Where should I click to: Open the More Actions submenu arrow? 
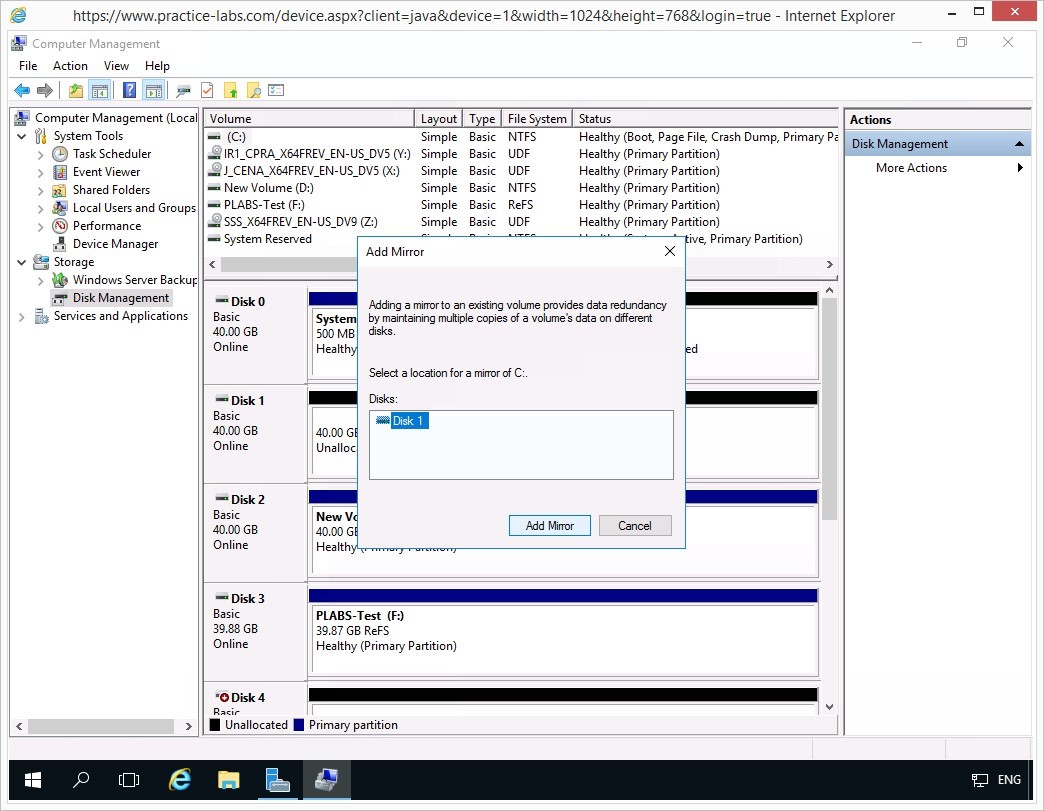(x=1020, y=168)
